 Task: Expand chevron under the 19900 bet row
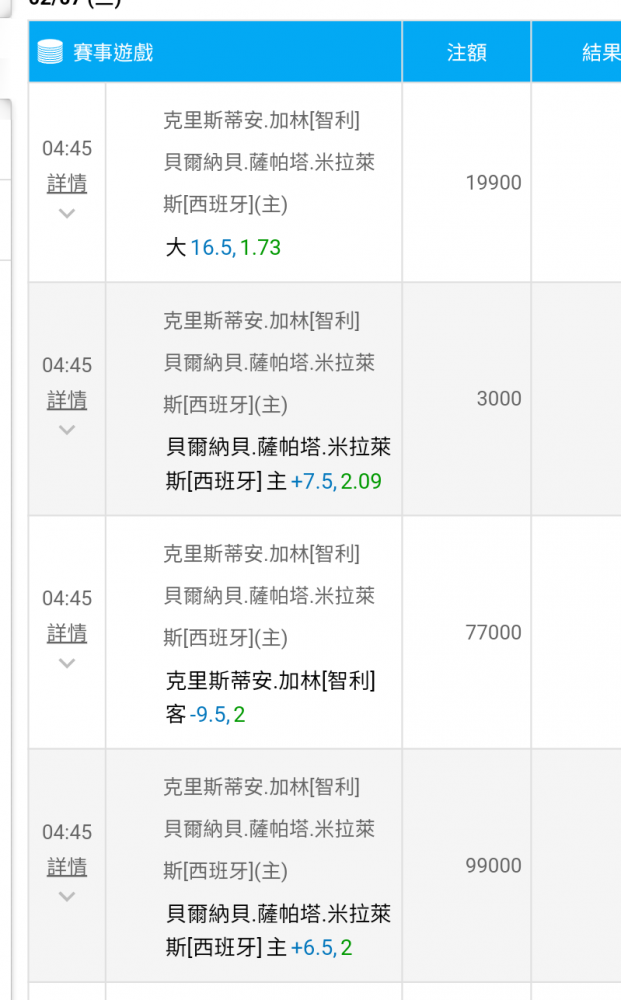coord(67,213)
